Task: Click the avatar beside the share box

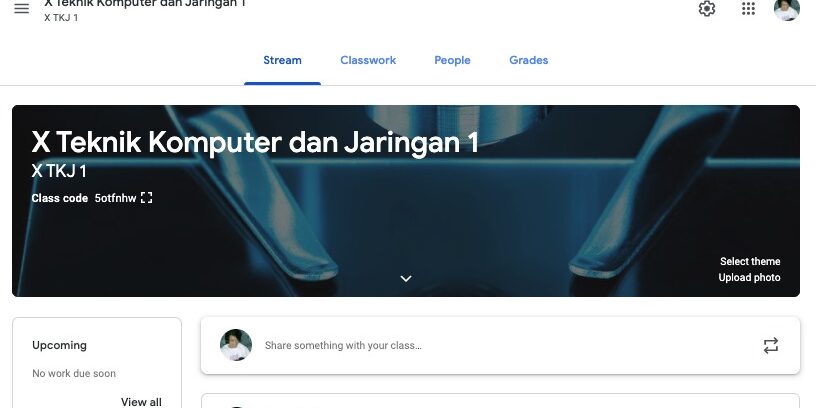Action: point(236,345)
